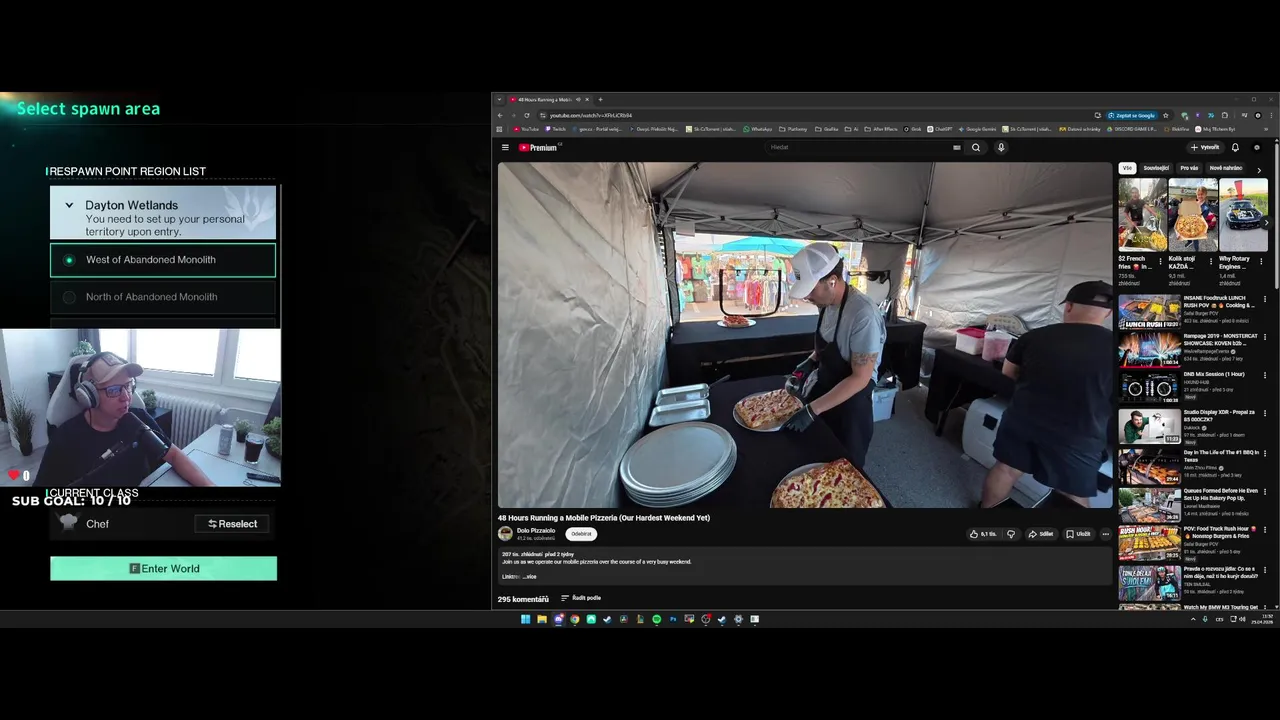Image resolution: width=1280 pixels, height=720 pixels.
Task: Select North of Abandoned Monolith spawn point
Action: [163, 297]
